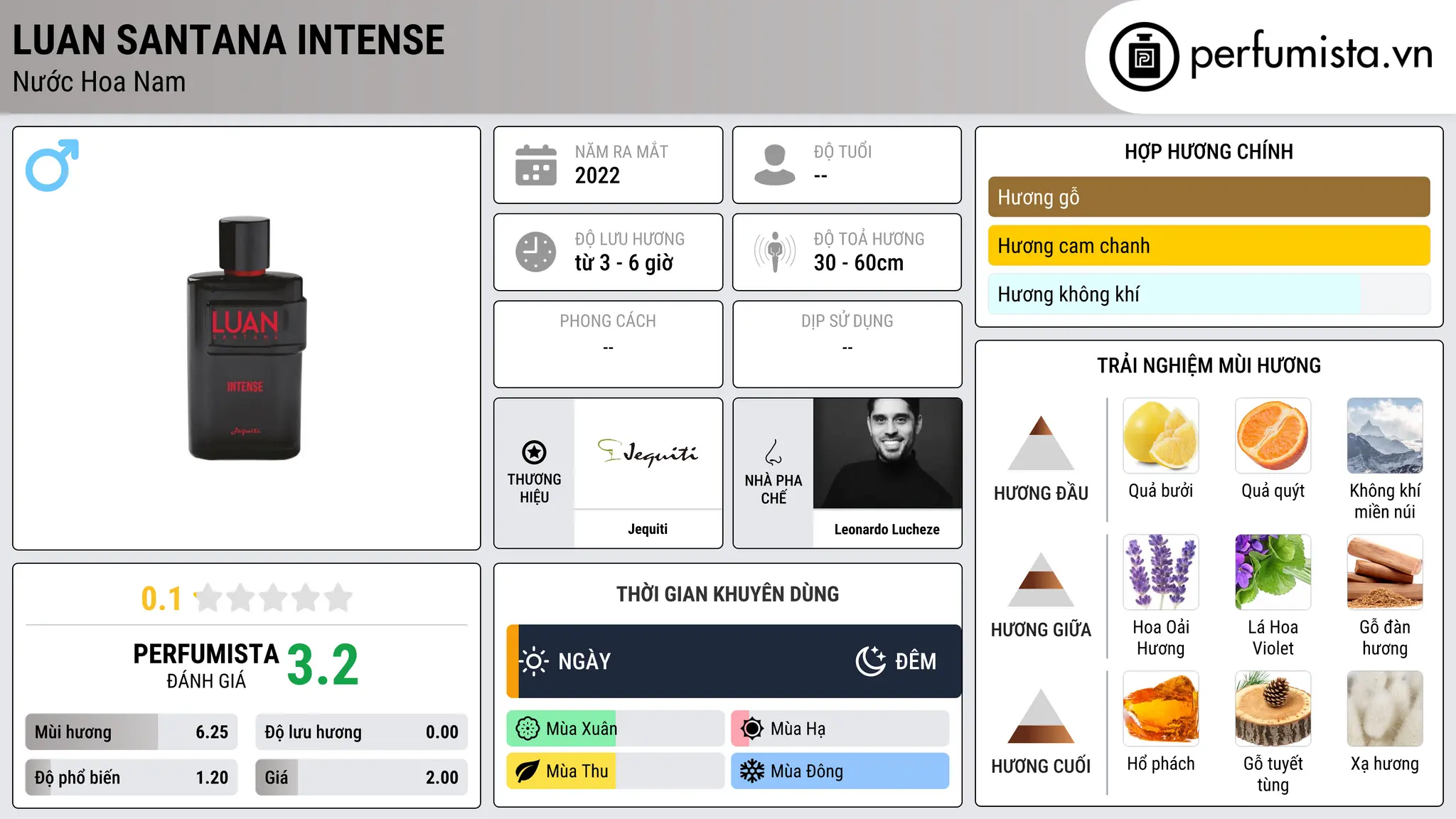Open the Xạ hương note image
Screen dimensions: 1456x819
pyautogui.click(x=1385, y=709)
